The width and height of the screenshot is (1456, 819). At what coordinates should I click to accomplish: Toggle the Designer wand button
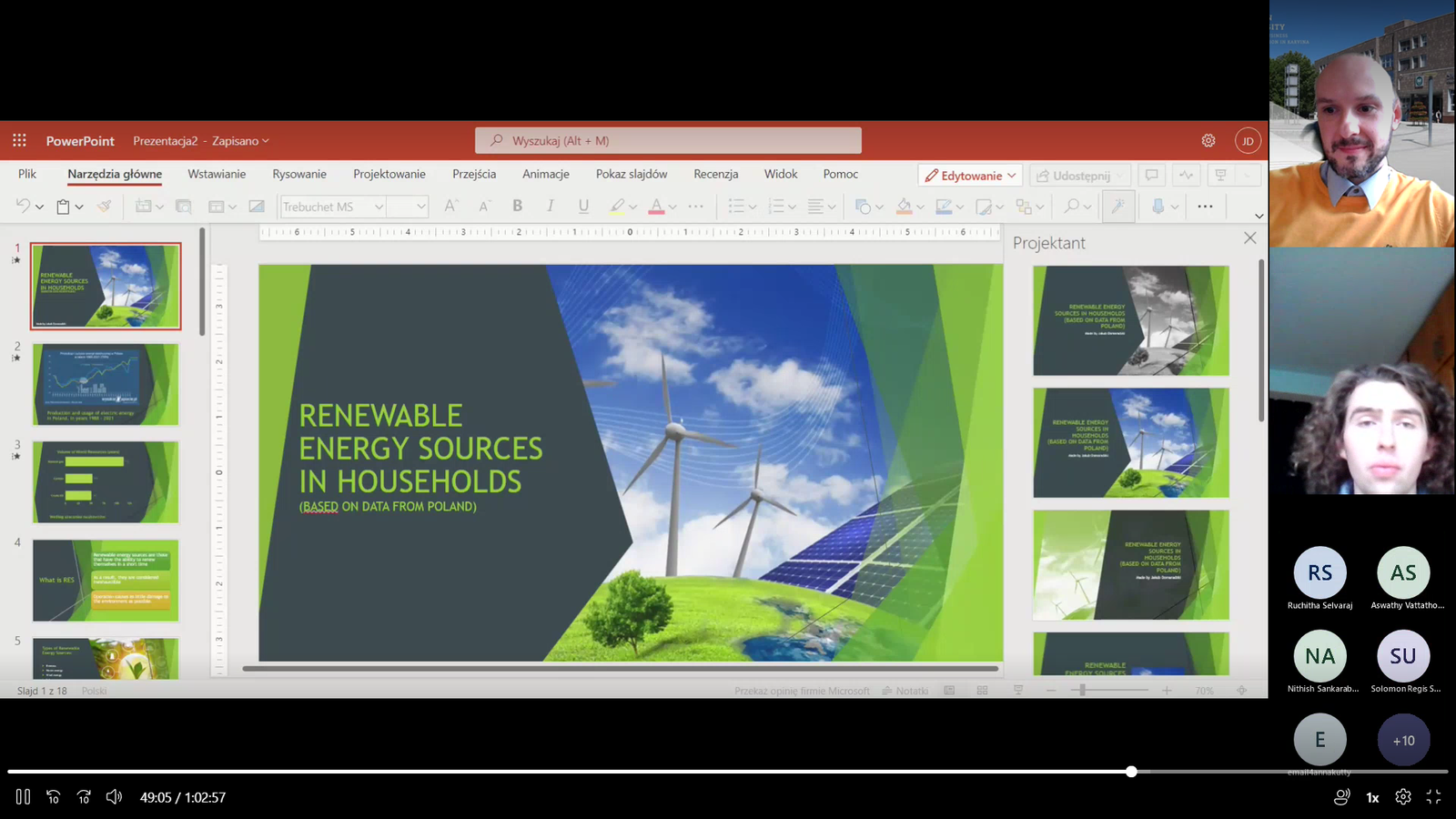point(1117,207)
